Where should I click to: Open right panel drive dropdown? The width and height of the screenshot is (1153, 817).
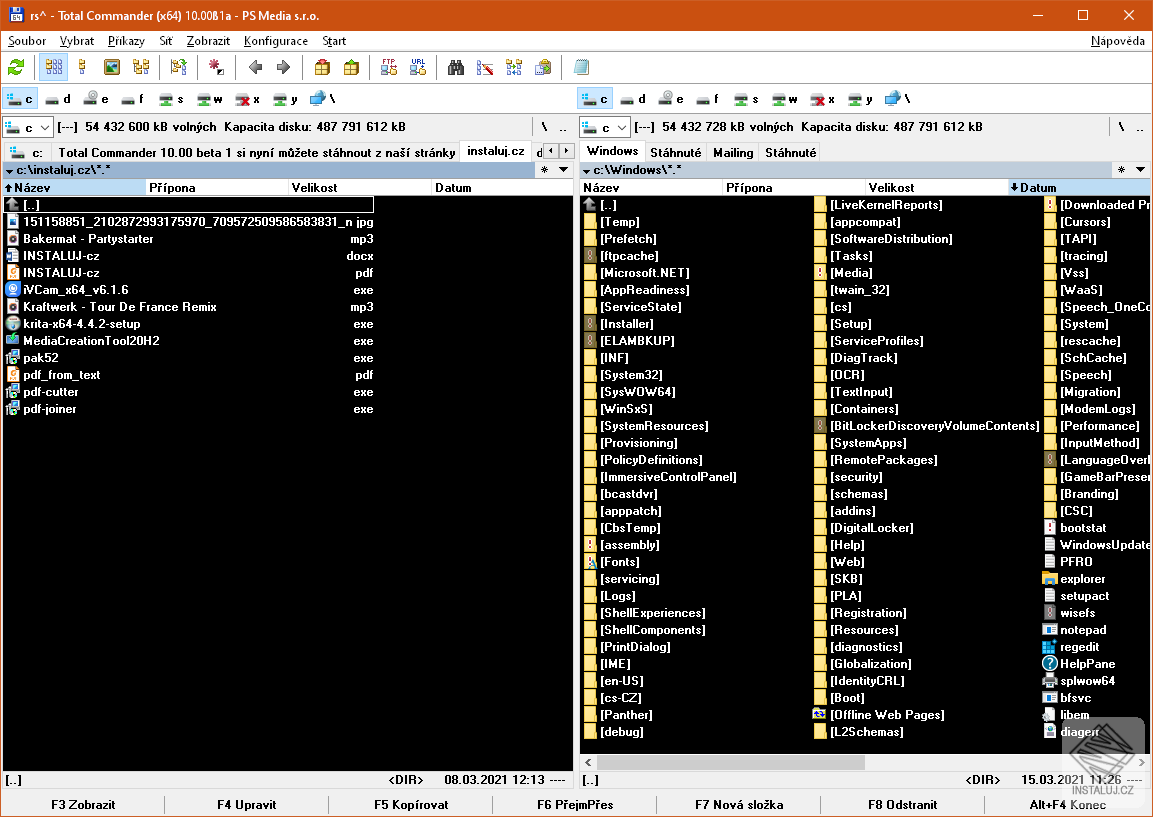[x=604, y=127]
